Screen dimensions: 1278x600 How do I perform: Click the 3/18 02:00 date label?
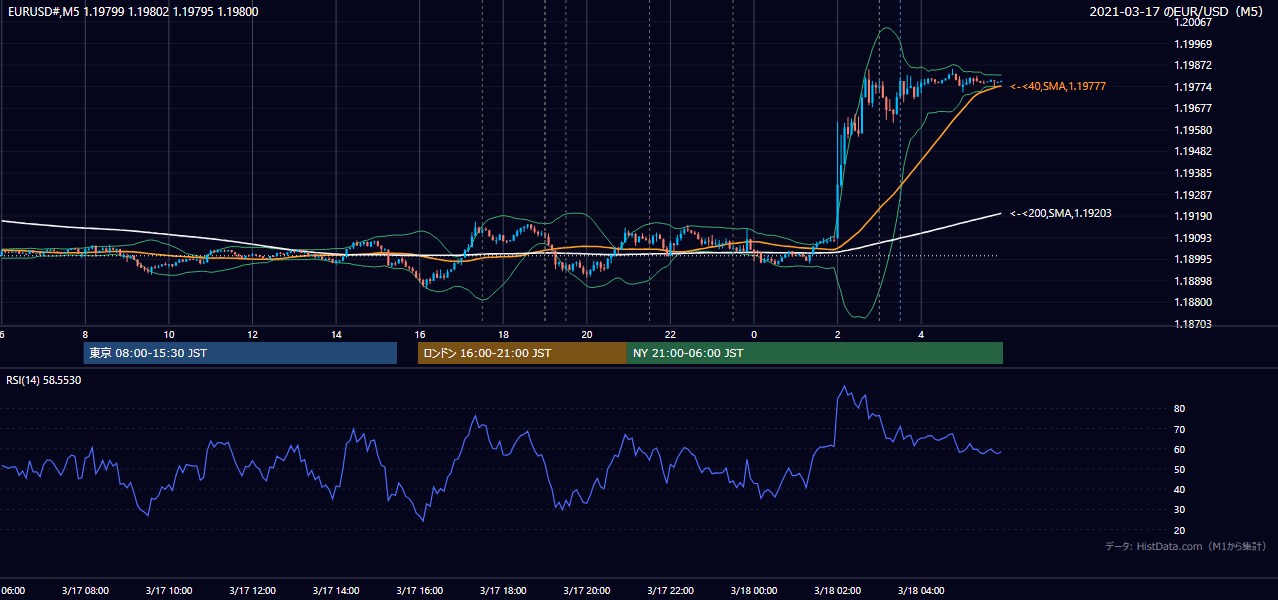coord(838,591)
